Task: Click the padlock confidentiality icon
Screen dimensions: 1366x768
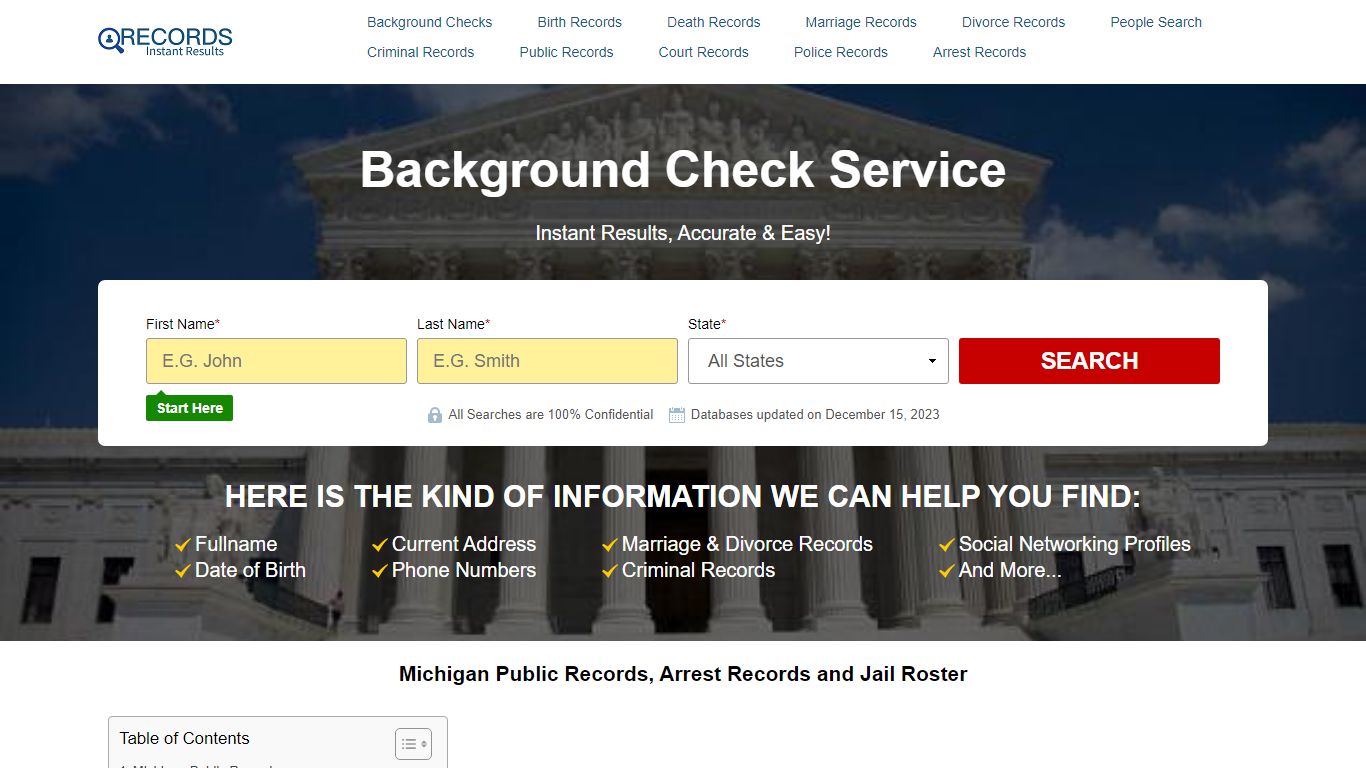Action: click(435, 415)
